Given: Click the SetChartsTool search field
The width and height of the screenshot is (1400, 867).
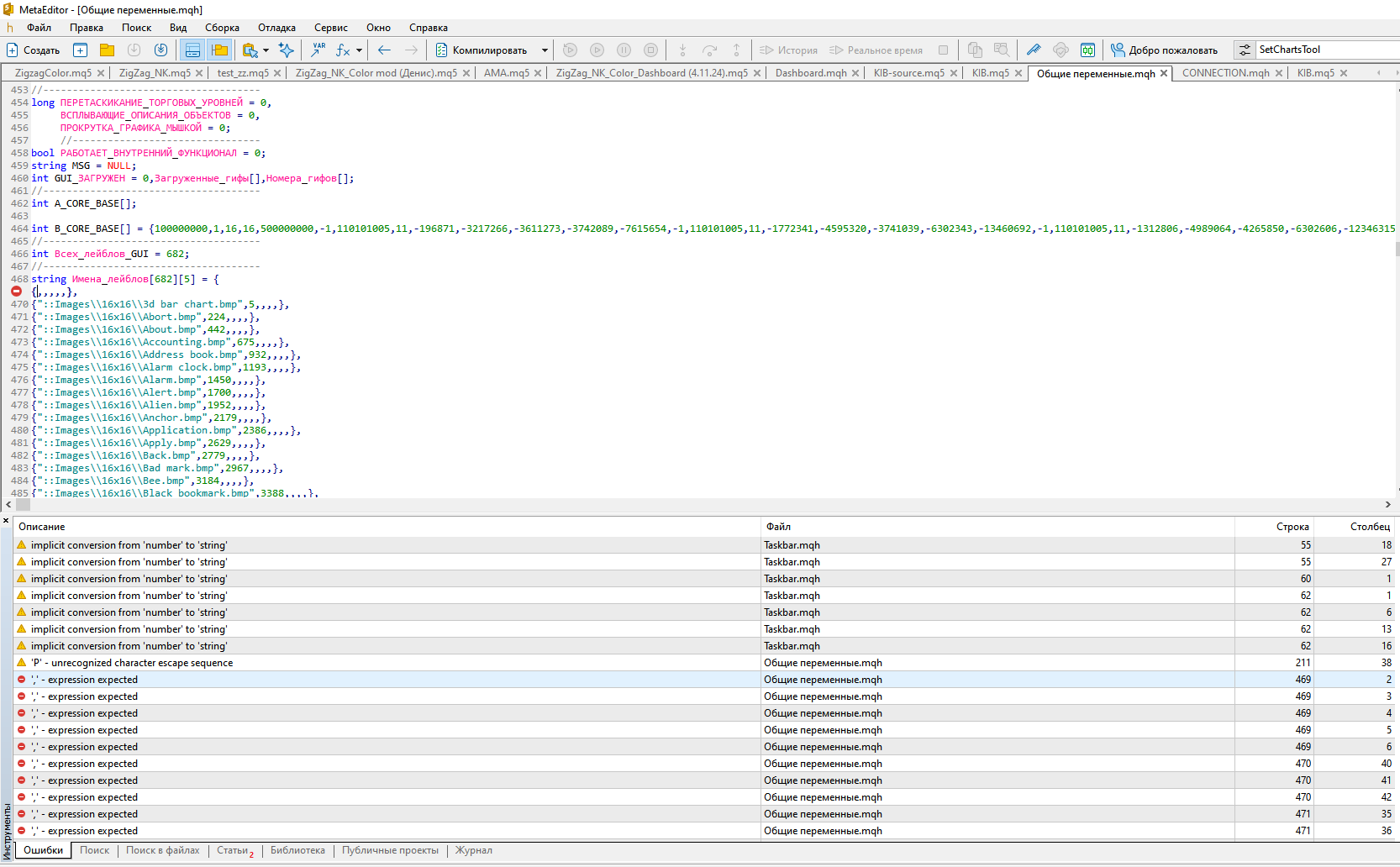Looking at the screenshot, I should point(1324,50).
